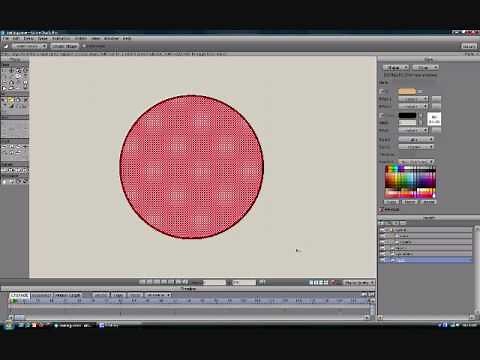Open the Bone menu
This screenshot has width=480, height=360.
coord(43,39)
